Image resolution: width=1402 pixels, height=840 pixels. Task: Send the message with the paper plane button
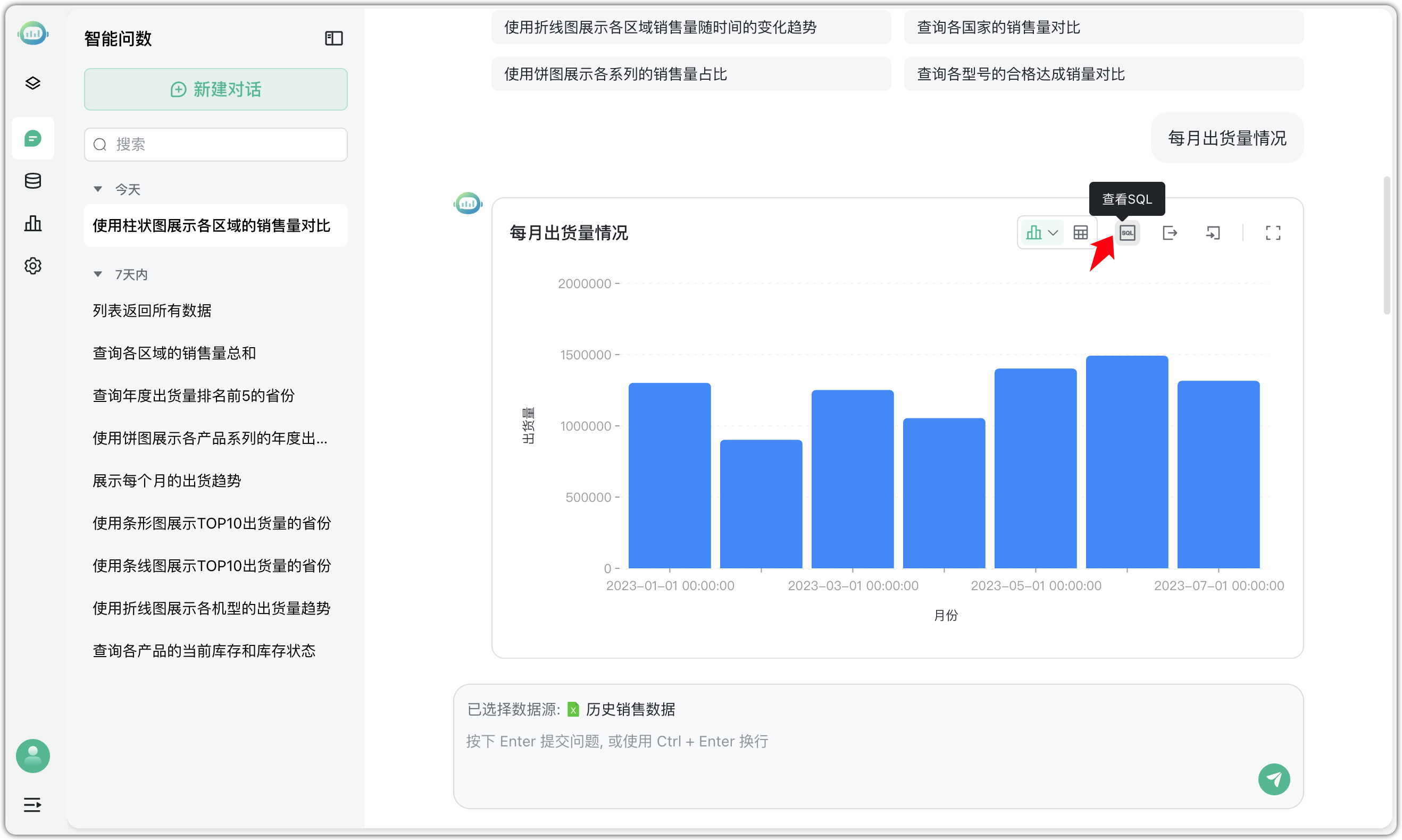coord(1274,779)
